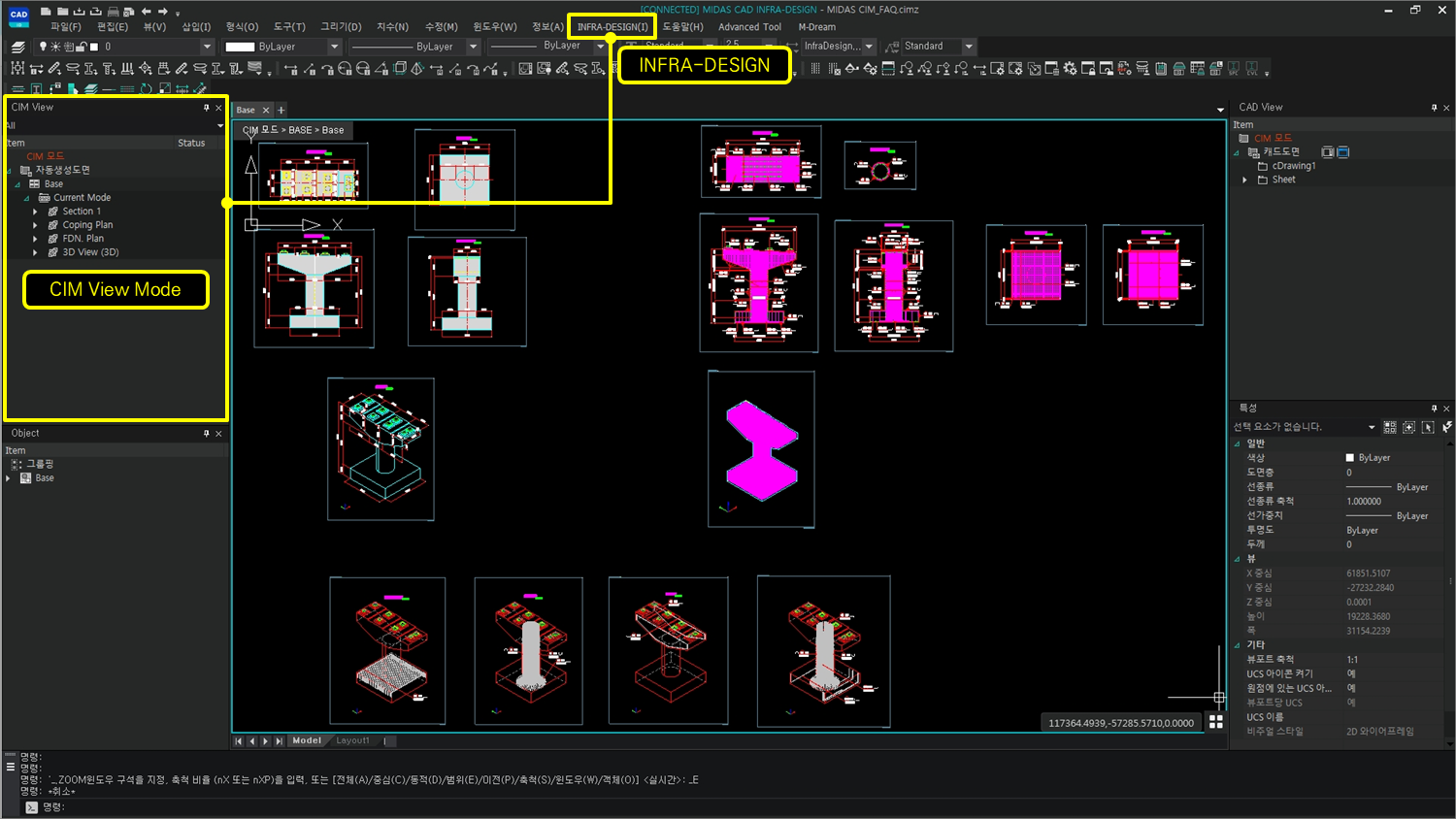This screenshot has height=819, width=1456.
Task: Toggle the layer lightbulb on/off icon
Action: coord(43,47)
